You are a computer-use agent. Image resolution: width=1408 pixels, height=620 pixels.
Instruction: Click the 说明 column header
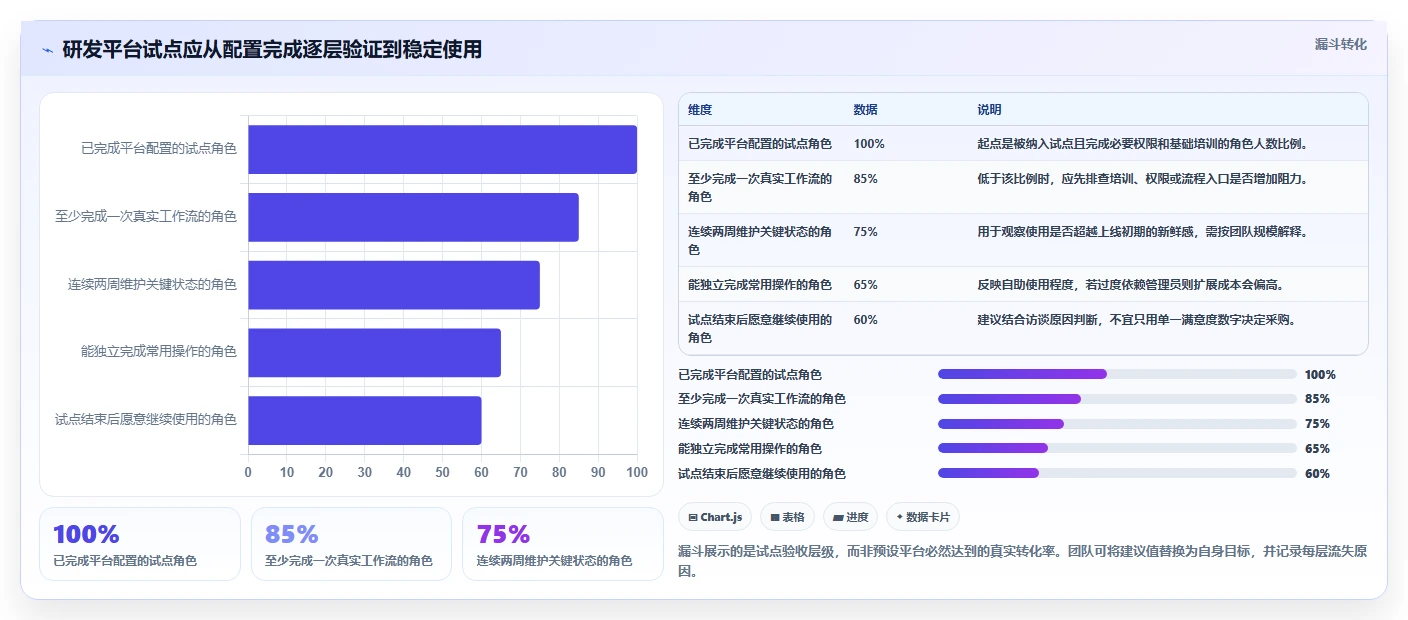pos(989,110)
